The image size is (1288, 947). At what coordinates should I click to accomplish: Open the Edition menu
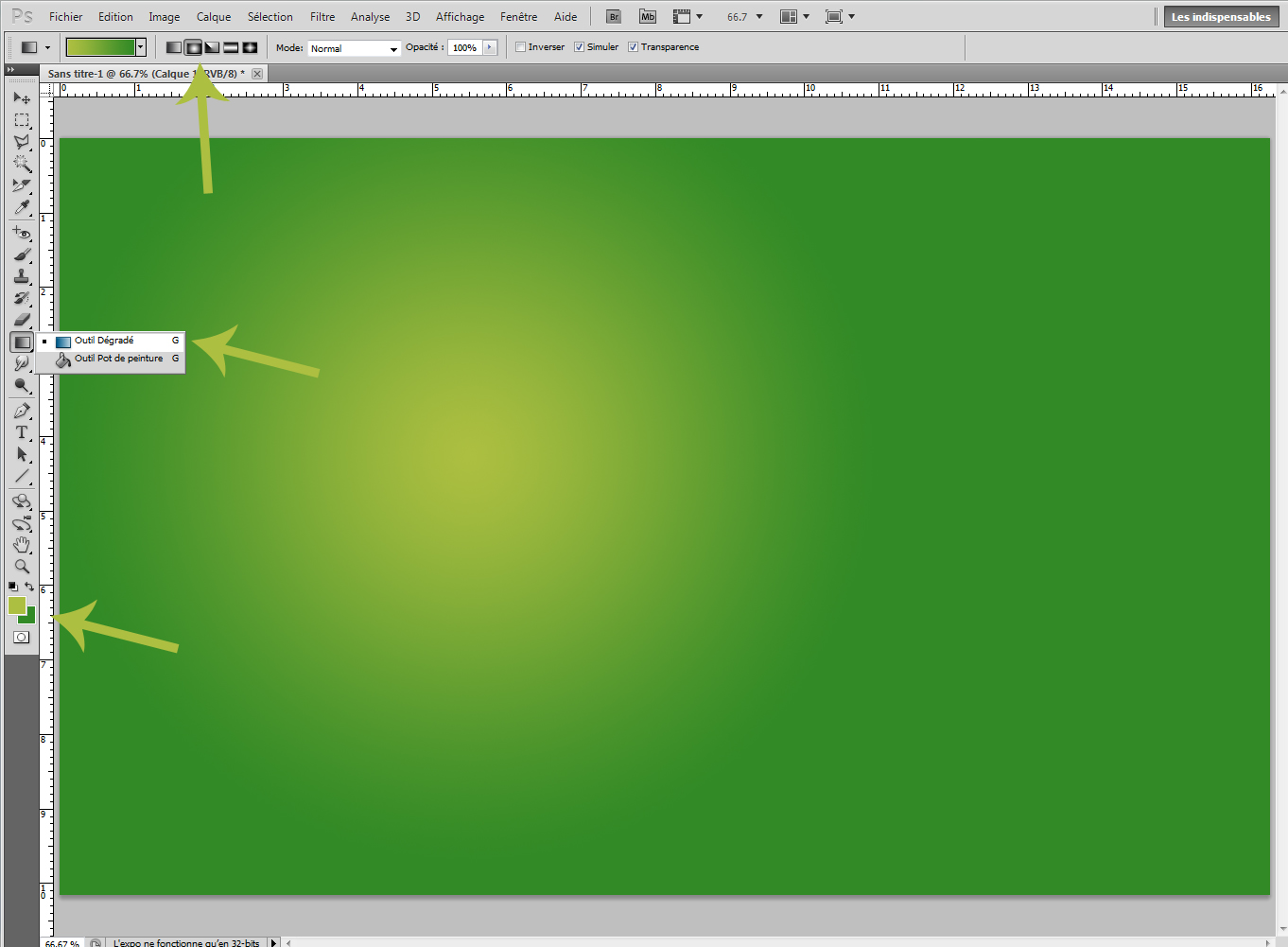coord(115,17)
